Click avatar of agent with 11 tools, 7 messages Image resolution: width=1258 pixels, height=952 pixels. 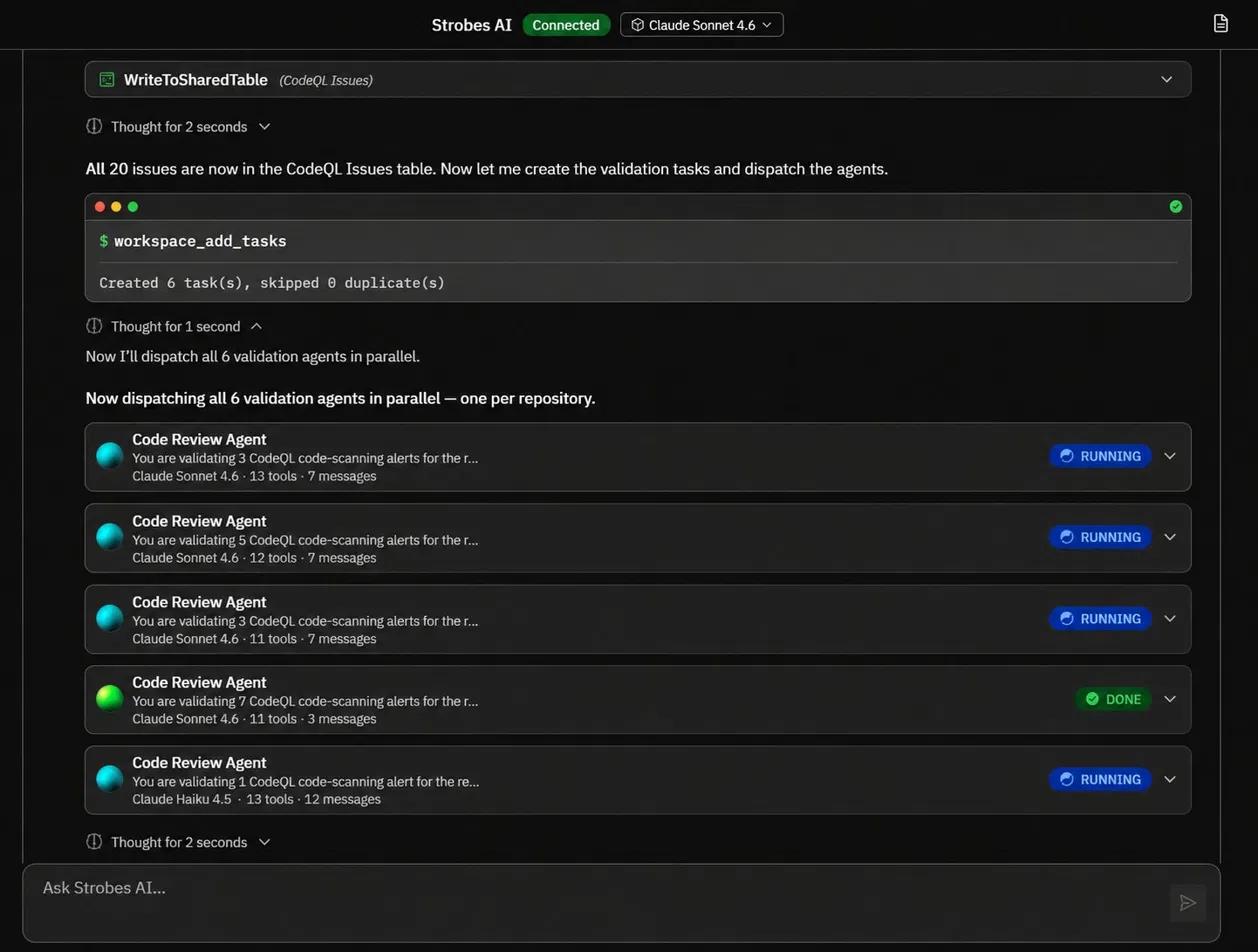coord(109,618)
